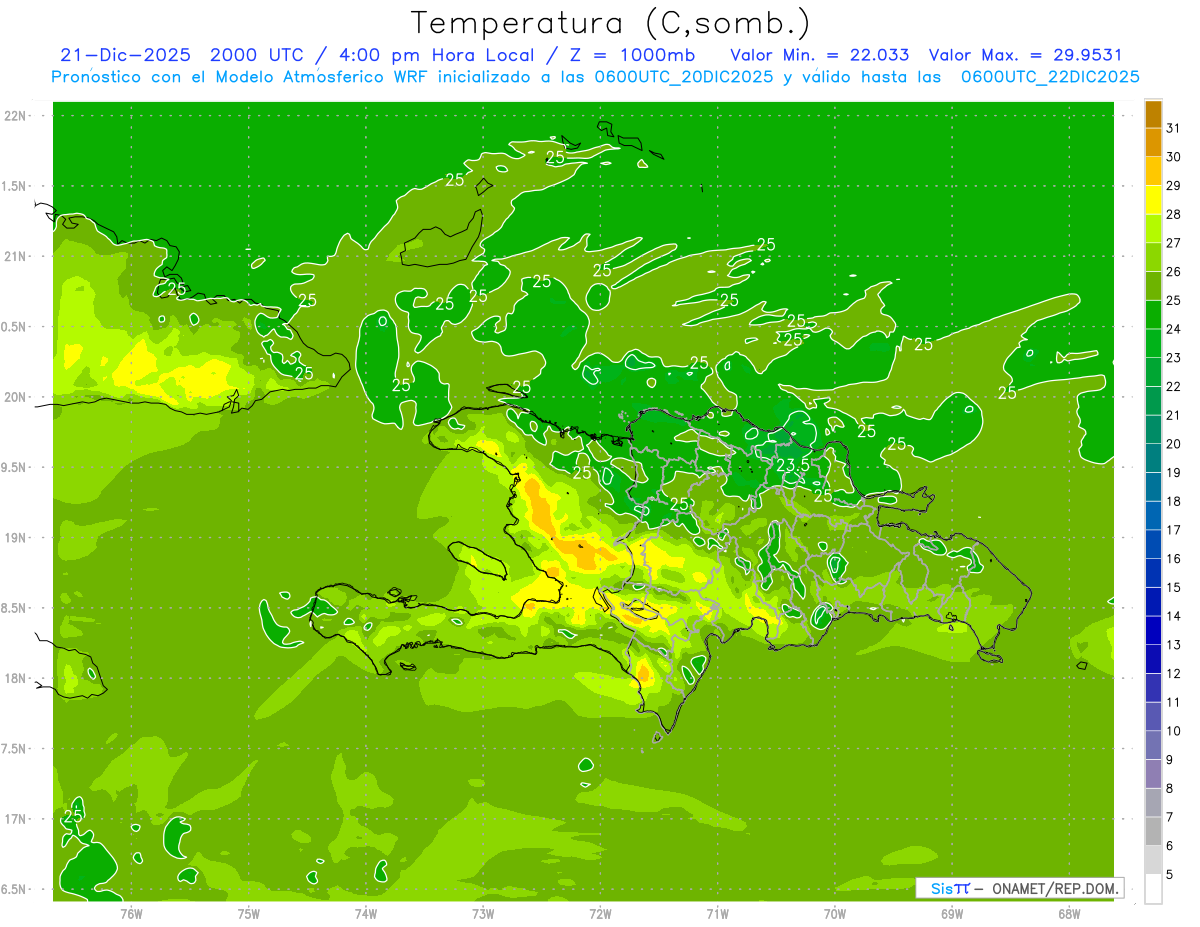The image size is (1200, 927).
Task: Click the '18N' latitude label
Action: (x=15, y=678)
